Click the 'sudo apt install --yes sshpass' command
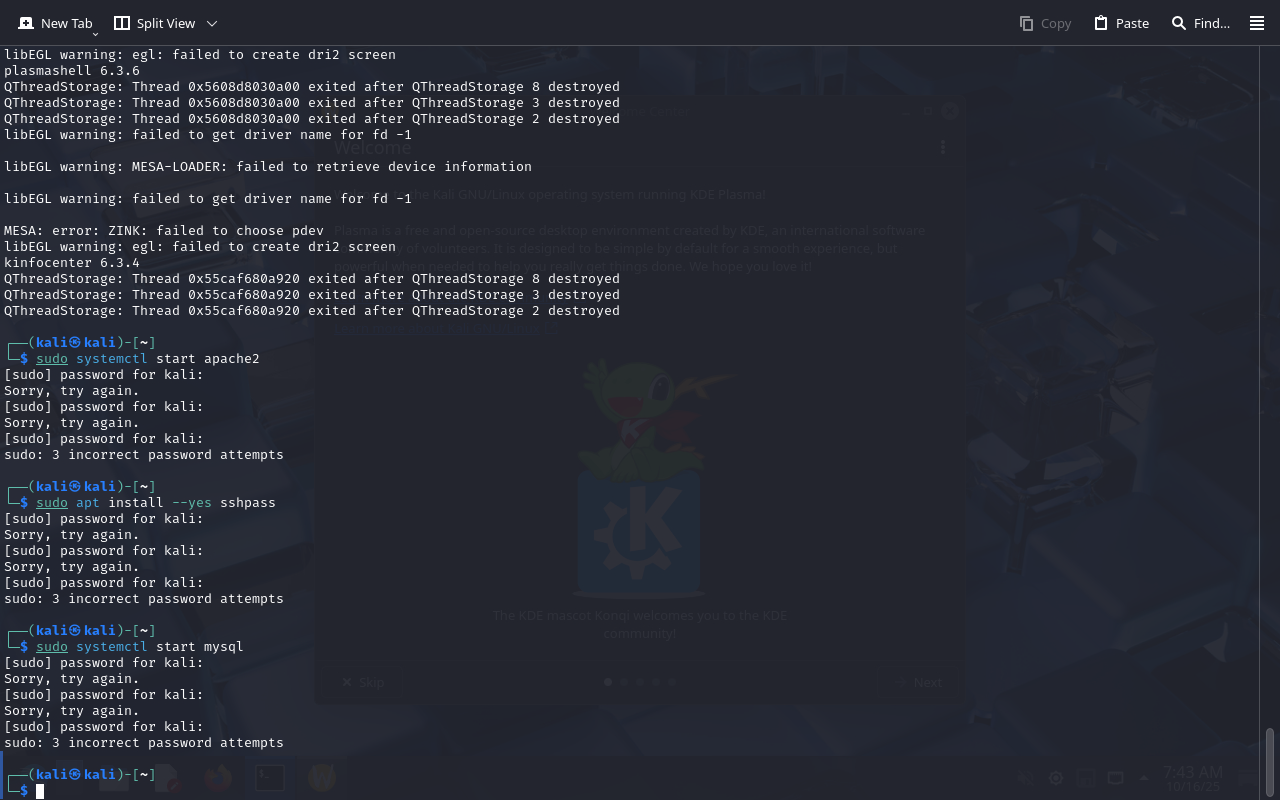The height and width of the screenshot is (800, 1280). (156, 503)
